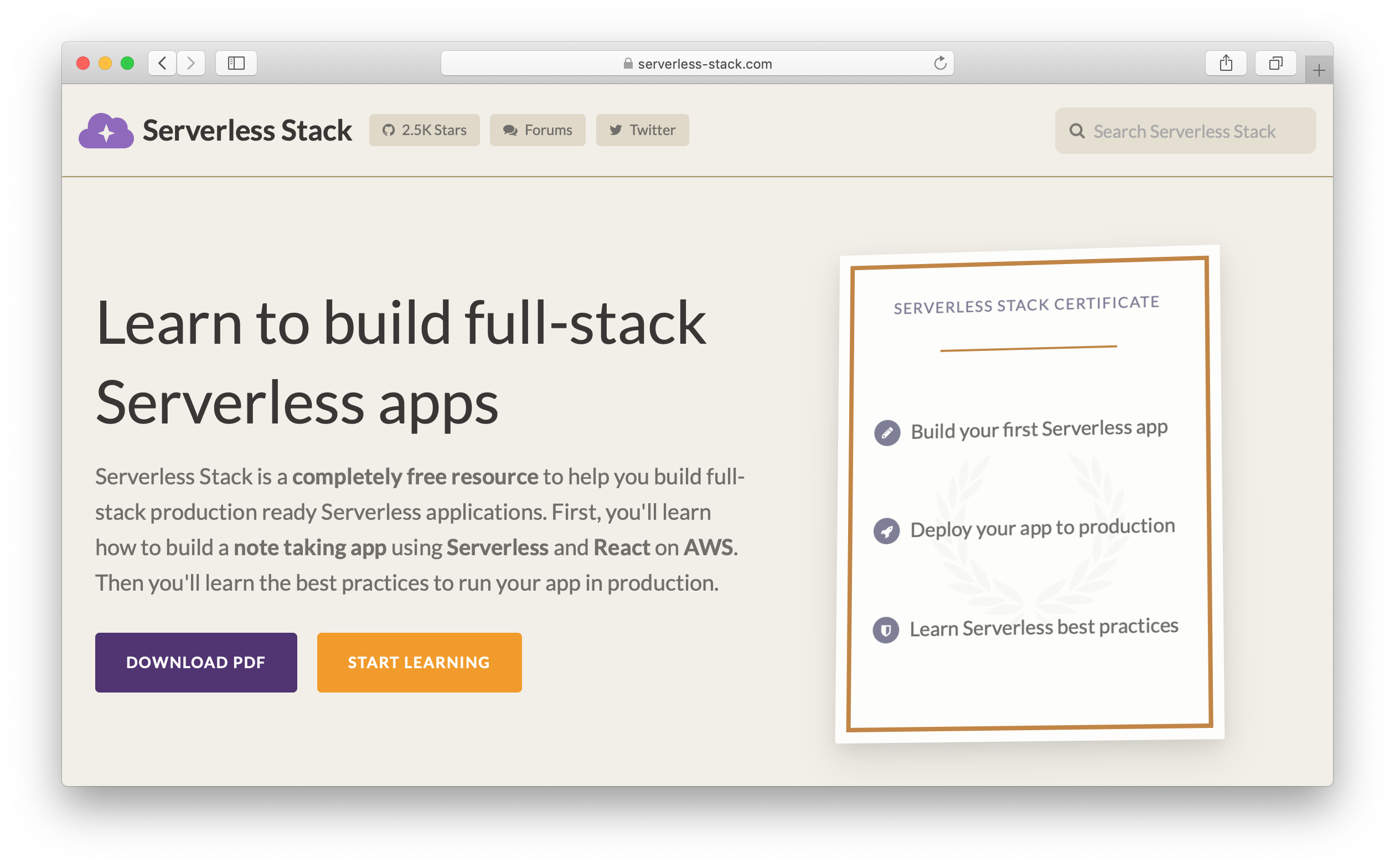The image size is (1395, 868).
Task: Click 'completely free resource' bold text
Action: coord(415,477)
